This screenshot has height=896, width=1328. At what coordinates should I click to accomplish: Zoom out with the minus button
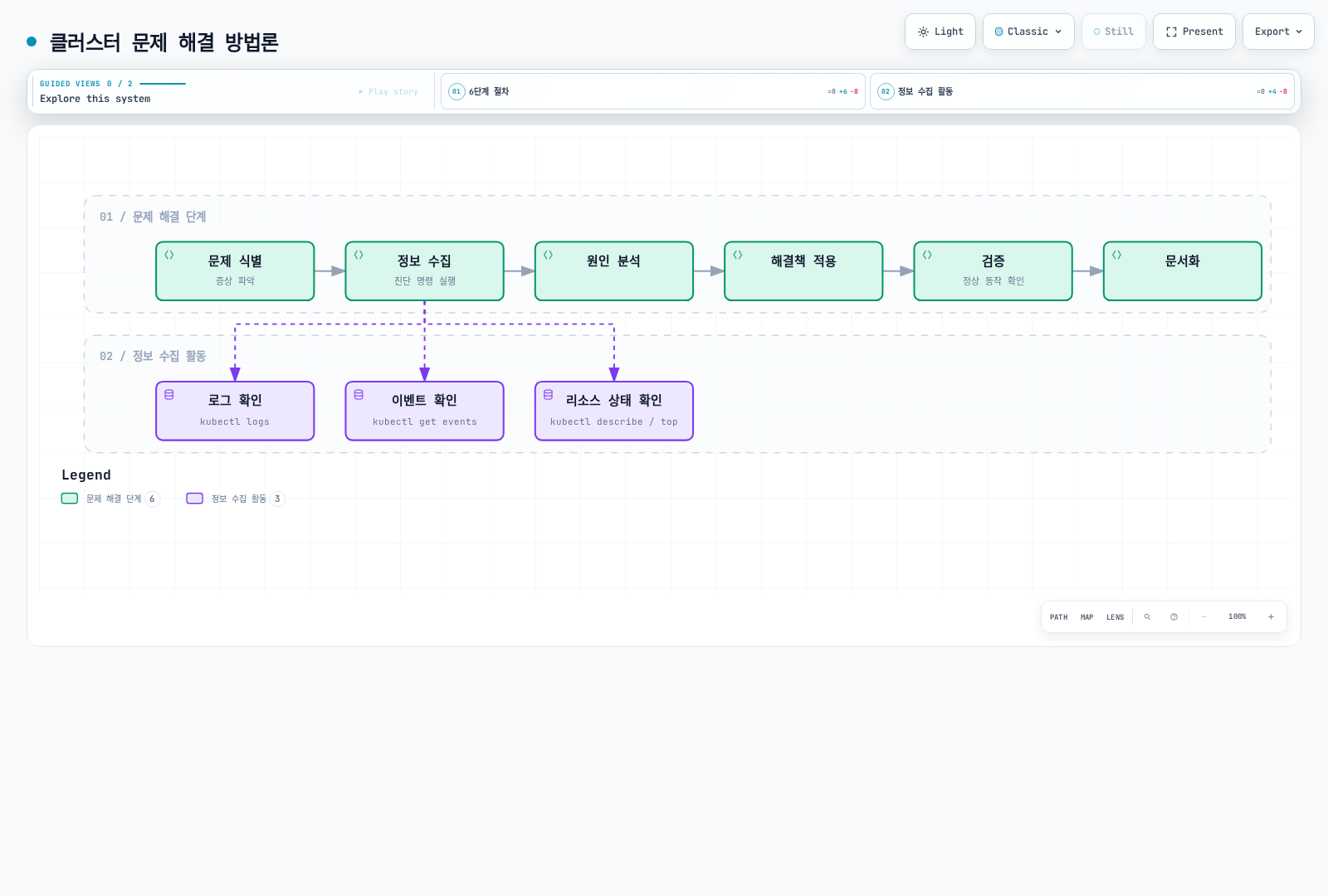tap(1203, 617)
